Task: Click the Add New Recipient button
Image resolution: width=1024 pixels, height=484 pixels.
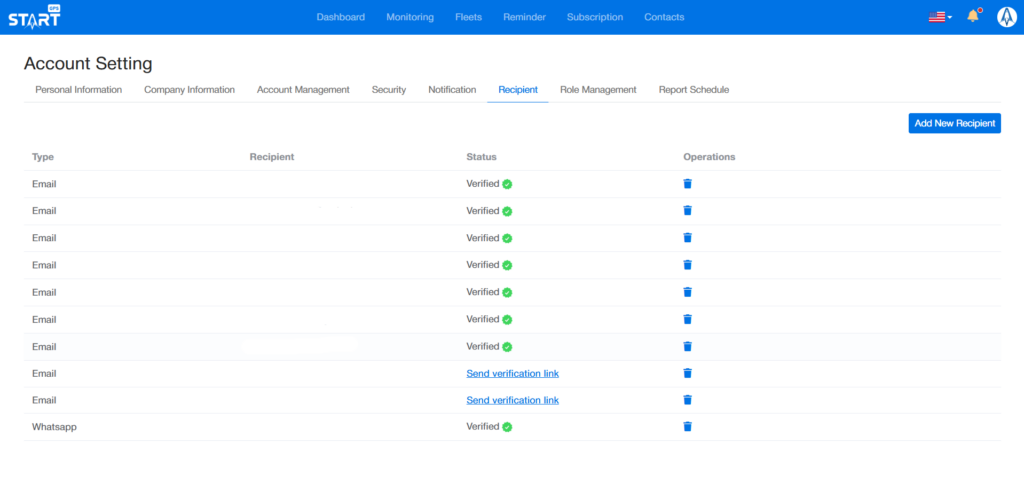Action: (954, 123)
